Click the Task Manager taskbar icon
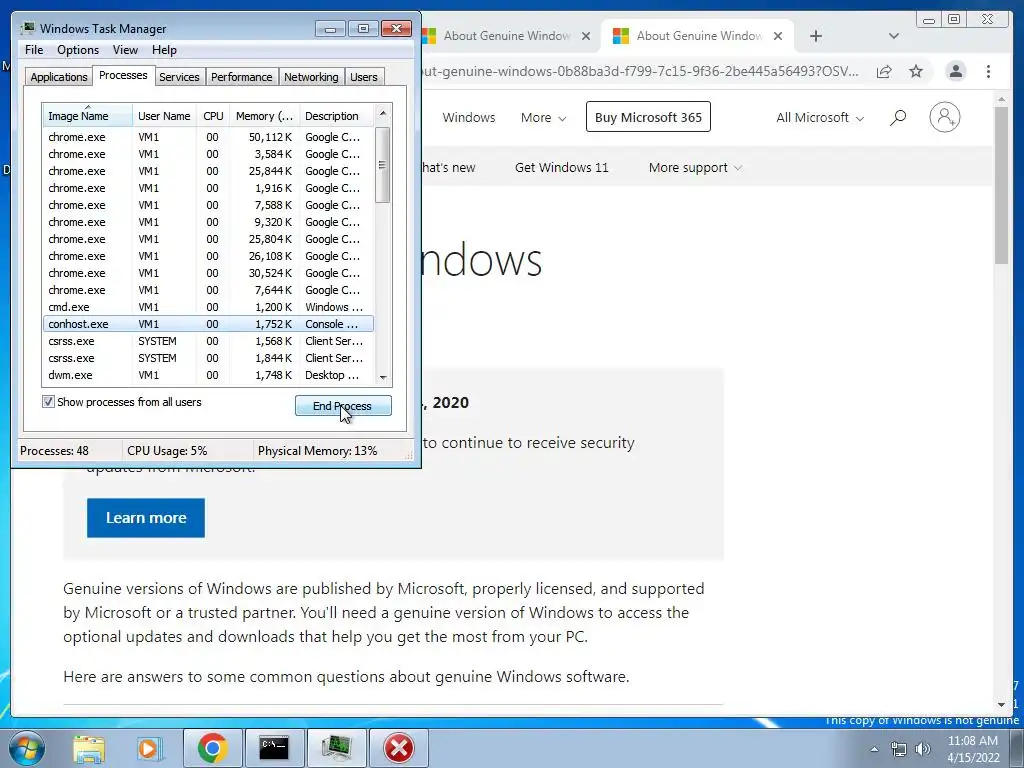Screen dimensions: 1024x768 336,748
